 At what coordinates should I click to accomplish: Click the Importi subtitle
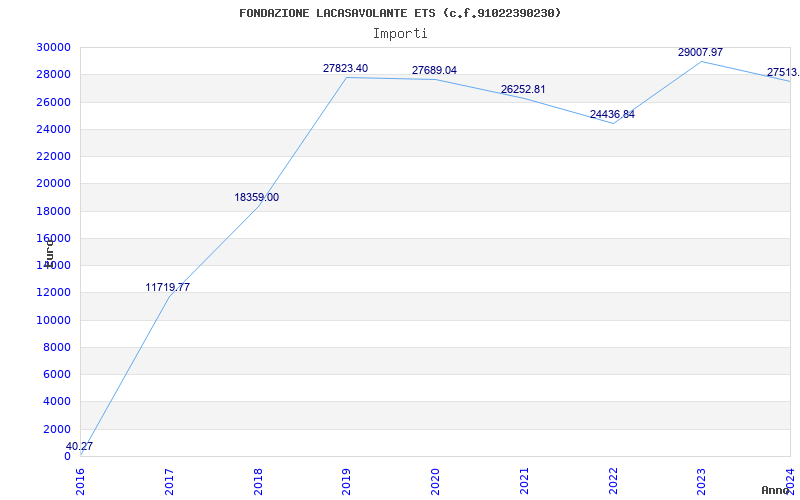[x=400, y=34]
